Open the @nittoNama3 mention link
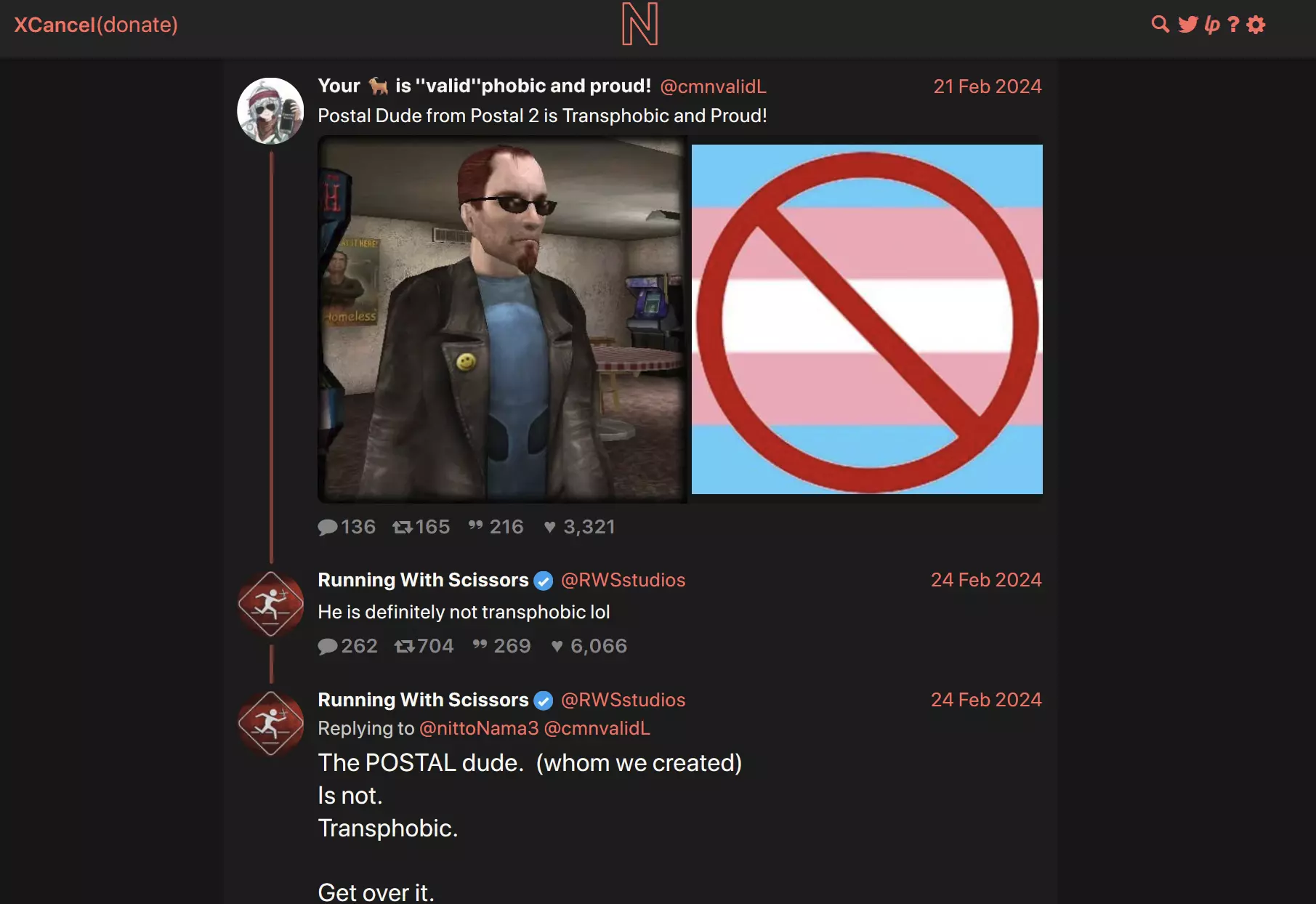Viewport: 1316px width, 904px height. (x=479, y=728)
